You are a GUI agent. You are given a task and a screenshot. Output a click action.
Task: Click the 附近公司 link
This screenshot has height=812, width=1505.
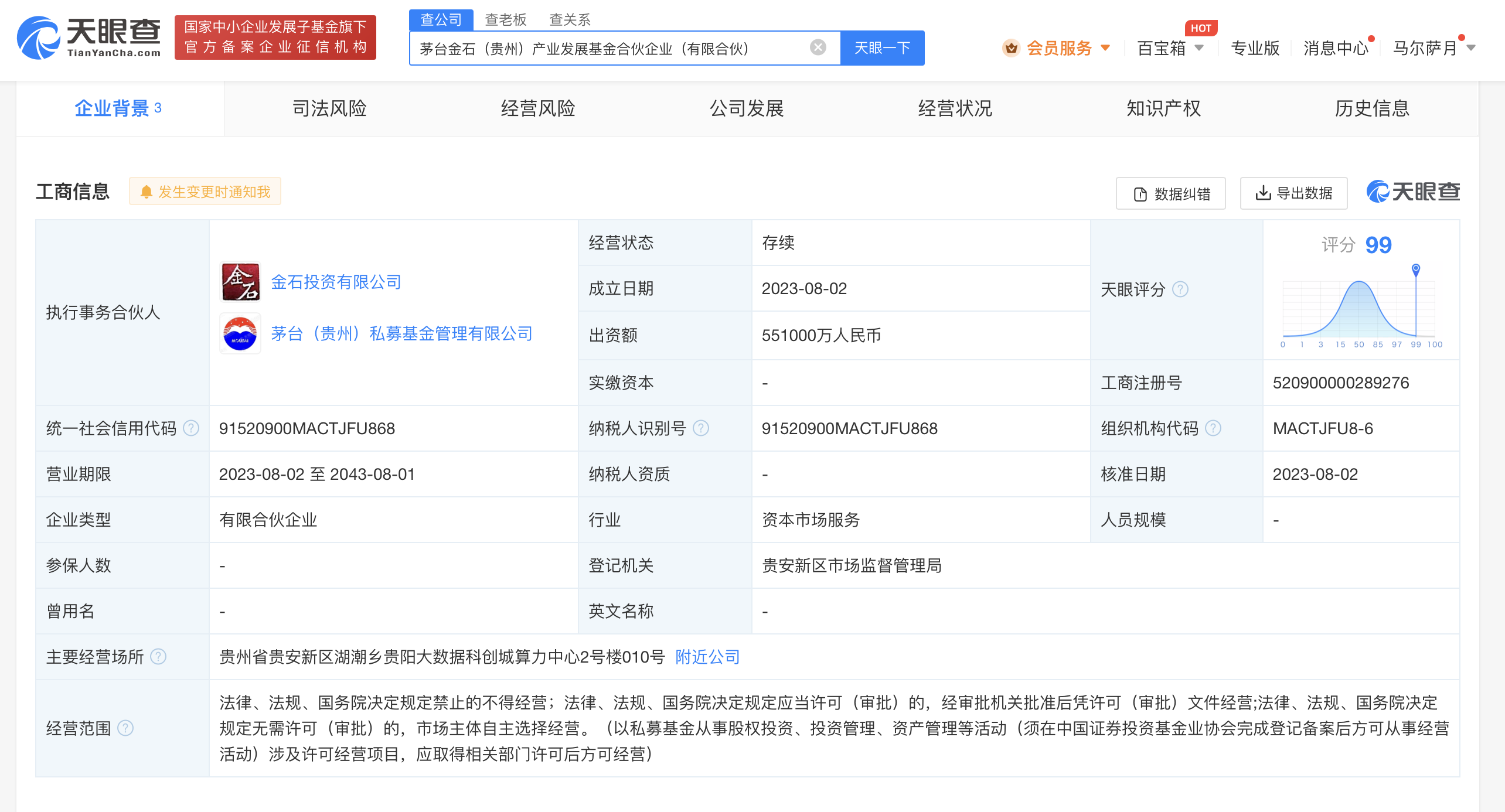(x=707, y=657)
